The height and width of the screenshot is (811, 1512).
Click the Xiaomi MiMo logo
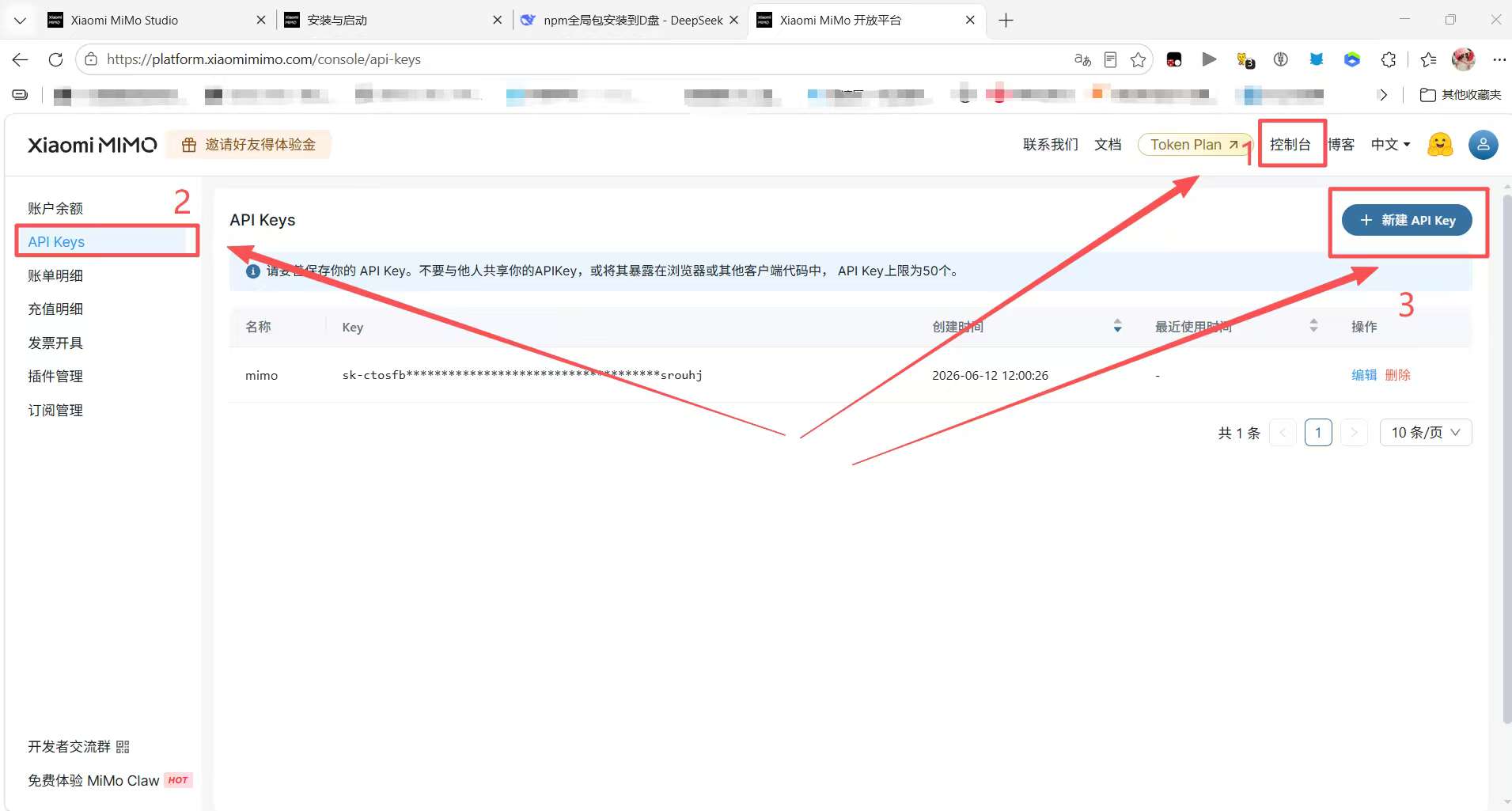93,145
